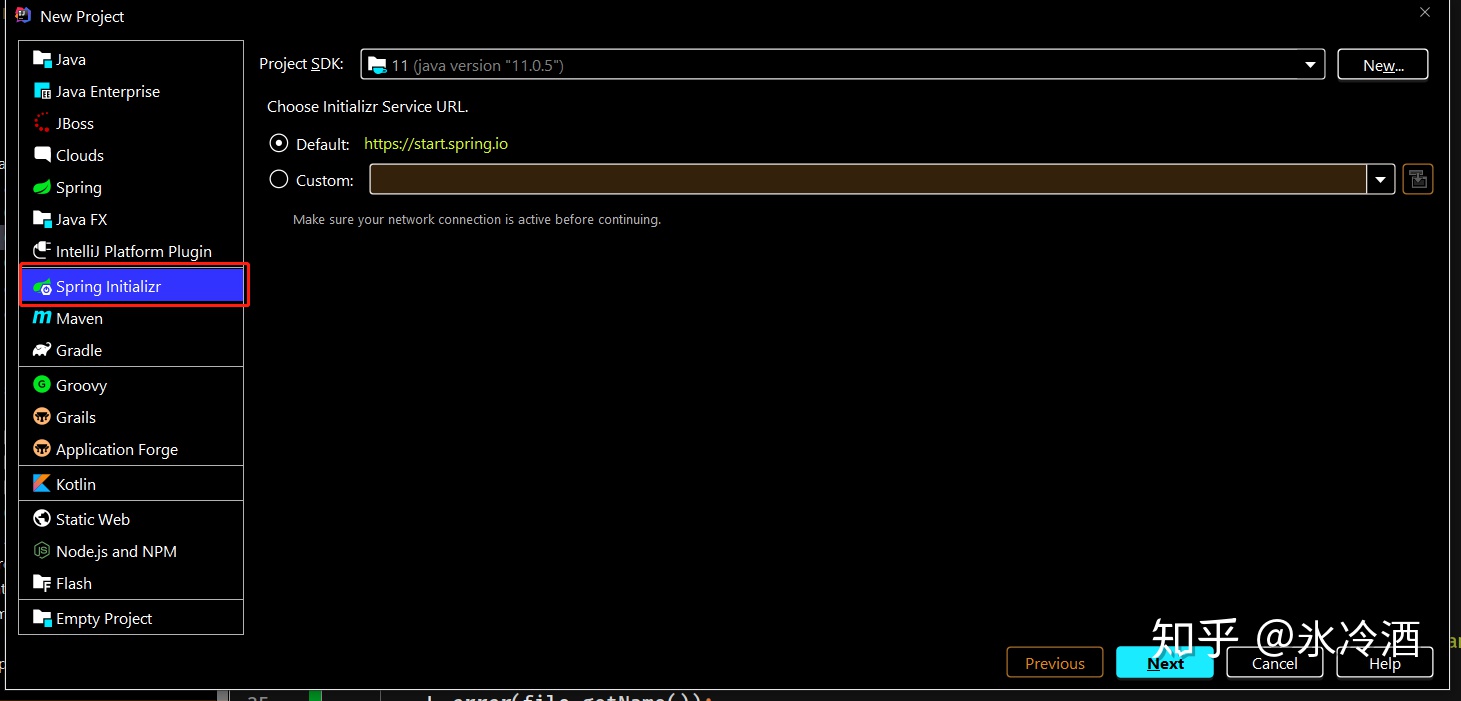Viewport: 1461px width, 701px height.
Task: Click the Node.js and NPM icon
Action: point(42,551)
